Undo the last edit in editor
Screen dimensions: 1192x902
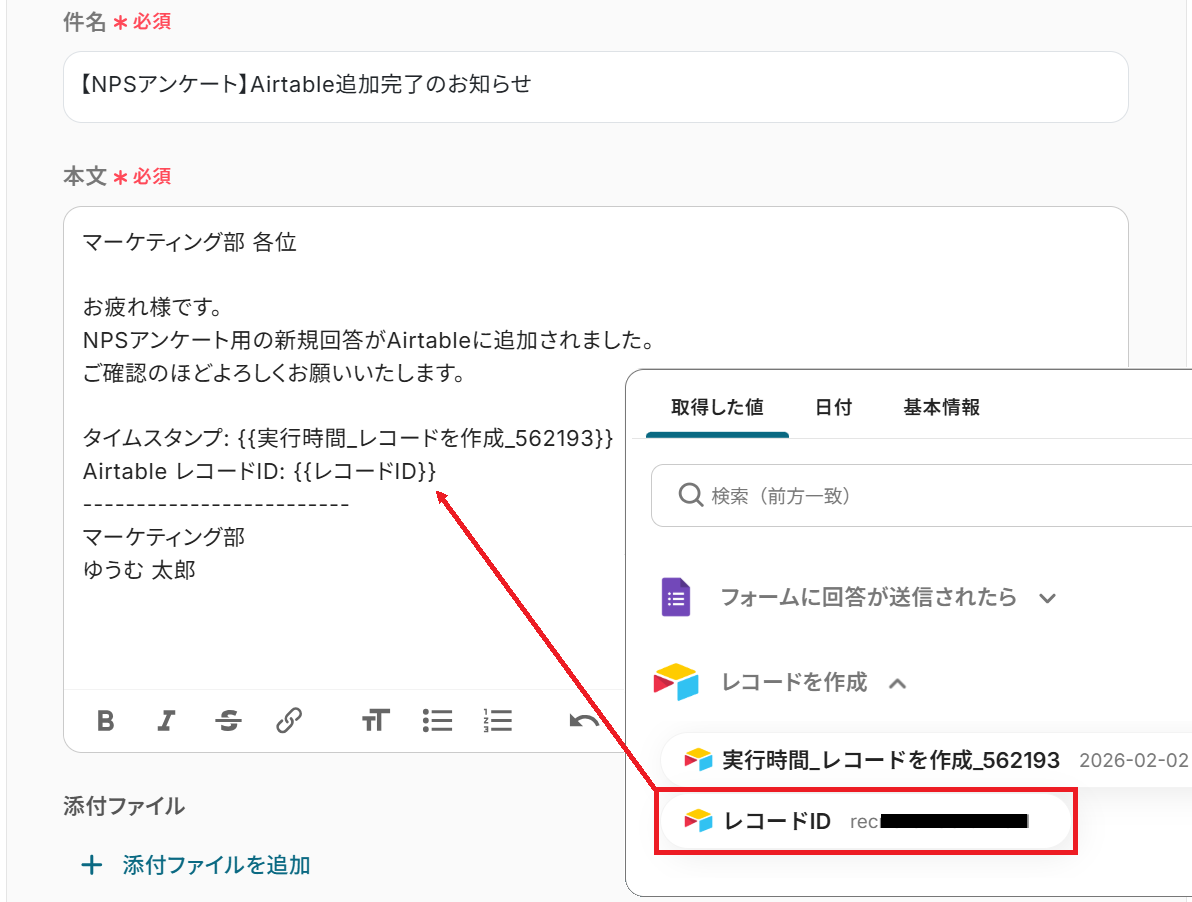pyautogui.click(x=583, y=720)
